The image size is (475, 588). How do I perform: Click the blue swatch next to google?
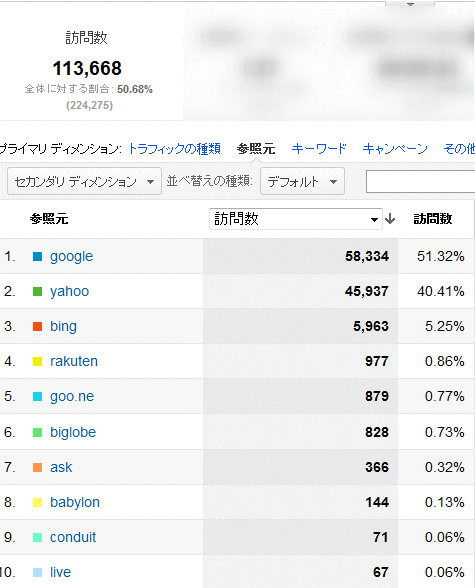tap(37, 256)
